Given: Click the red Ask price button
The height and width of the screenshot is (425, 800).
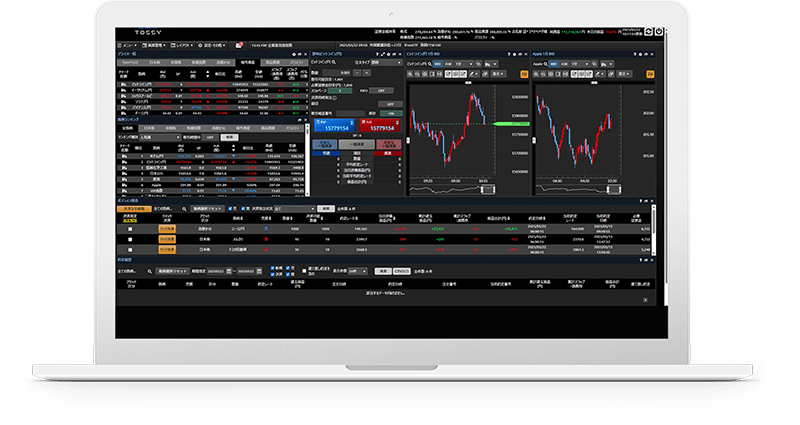Looking at the screenshot, I should coord(381,127).
